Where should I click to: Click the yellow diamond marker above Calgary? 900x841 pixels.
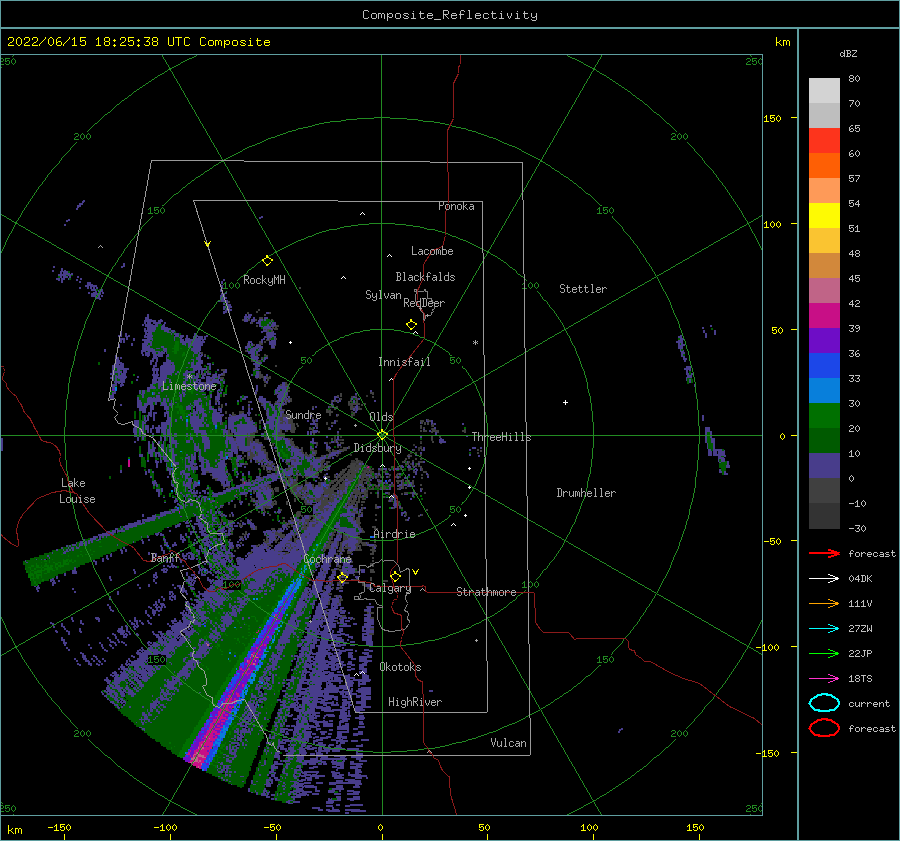click(395, 576)
